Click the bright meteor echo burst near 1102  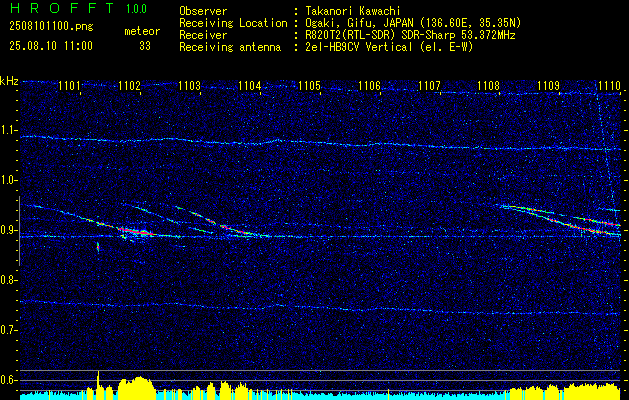click(136, 232)
